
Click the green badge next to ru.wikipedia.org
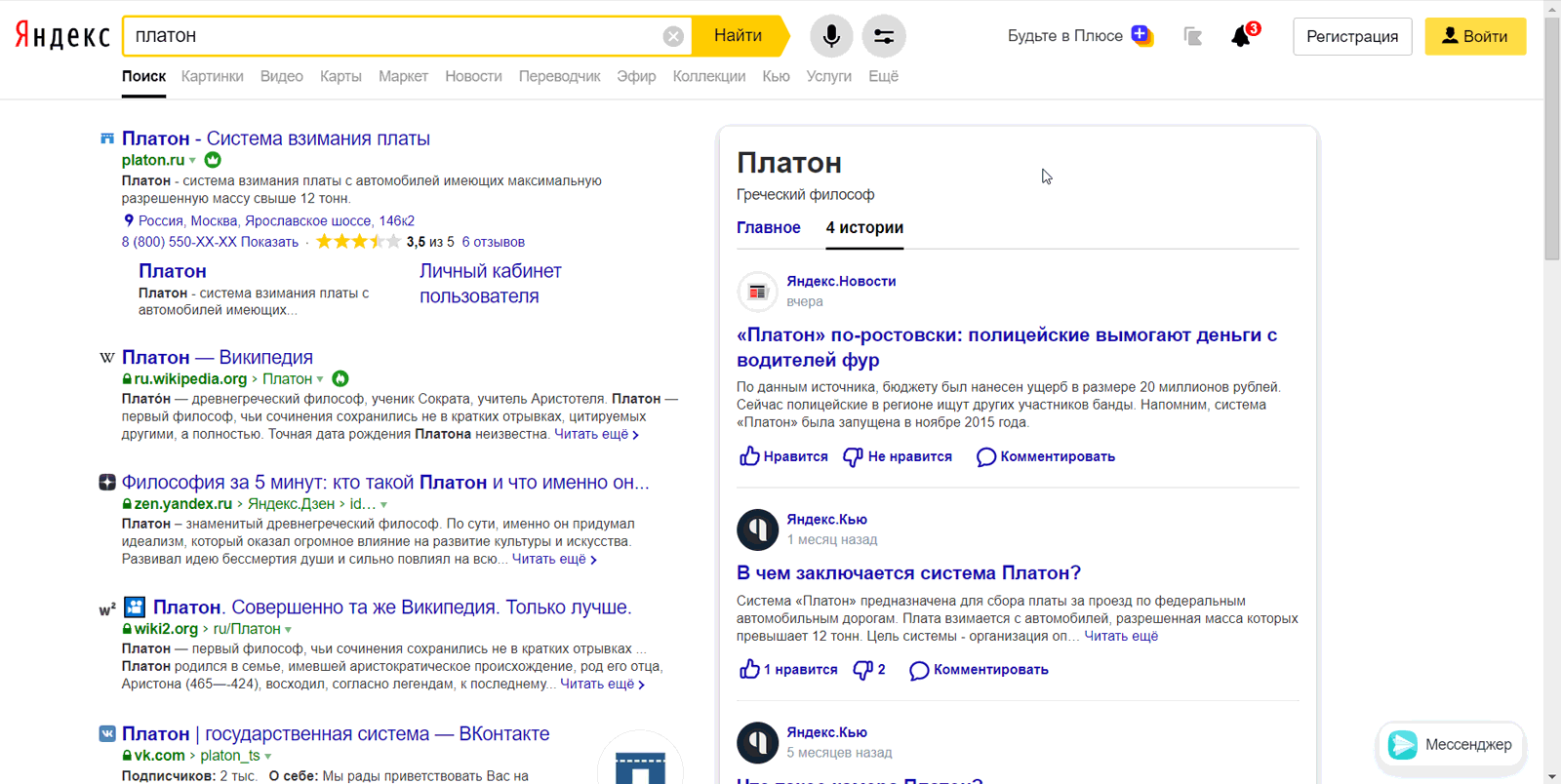340,378
